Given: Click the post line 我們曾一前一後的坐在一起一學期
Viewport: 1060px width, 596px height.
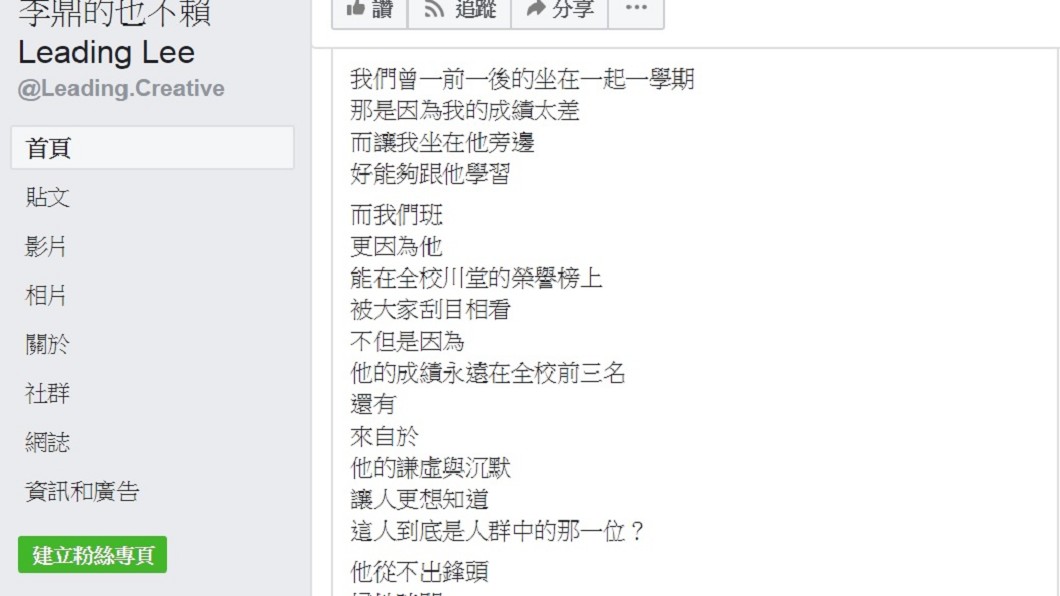Looking at the screenshot, I should click(x=522, y=79).
